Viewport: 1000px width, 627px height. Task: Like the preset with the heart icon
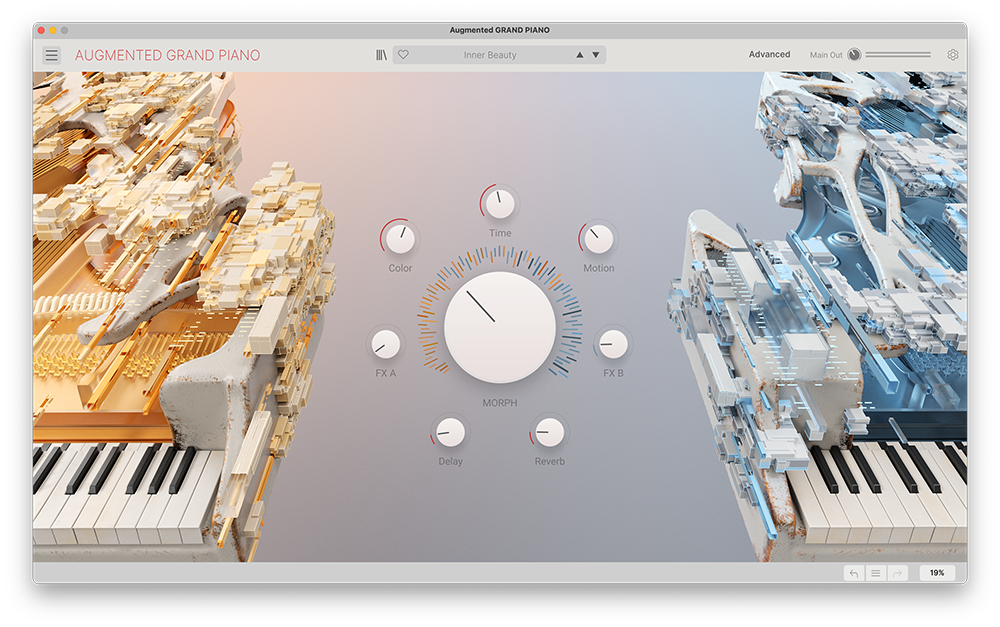[403, 55]
